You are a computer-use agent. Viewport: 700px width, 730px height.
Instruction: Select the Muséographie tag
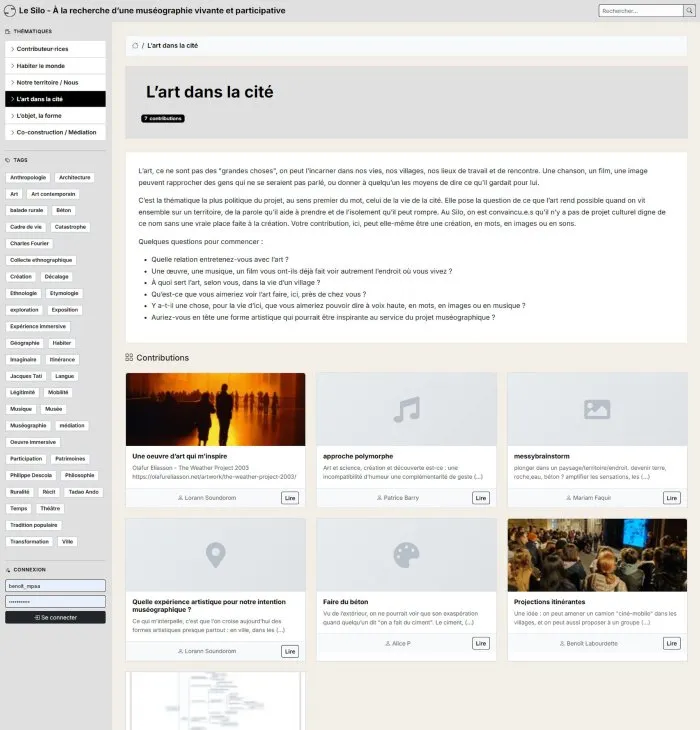click(28, 426)
